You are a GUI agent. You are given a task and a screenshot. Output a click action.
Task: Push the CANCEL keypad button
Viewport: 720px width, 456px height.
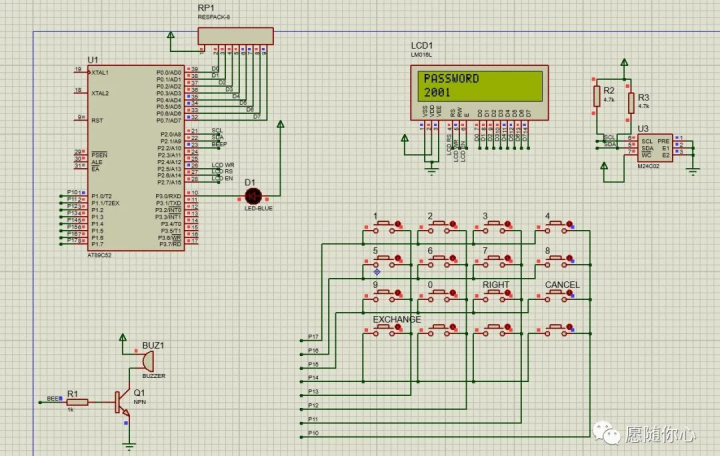tap(556, 295)
